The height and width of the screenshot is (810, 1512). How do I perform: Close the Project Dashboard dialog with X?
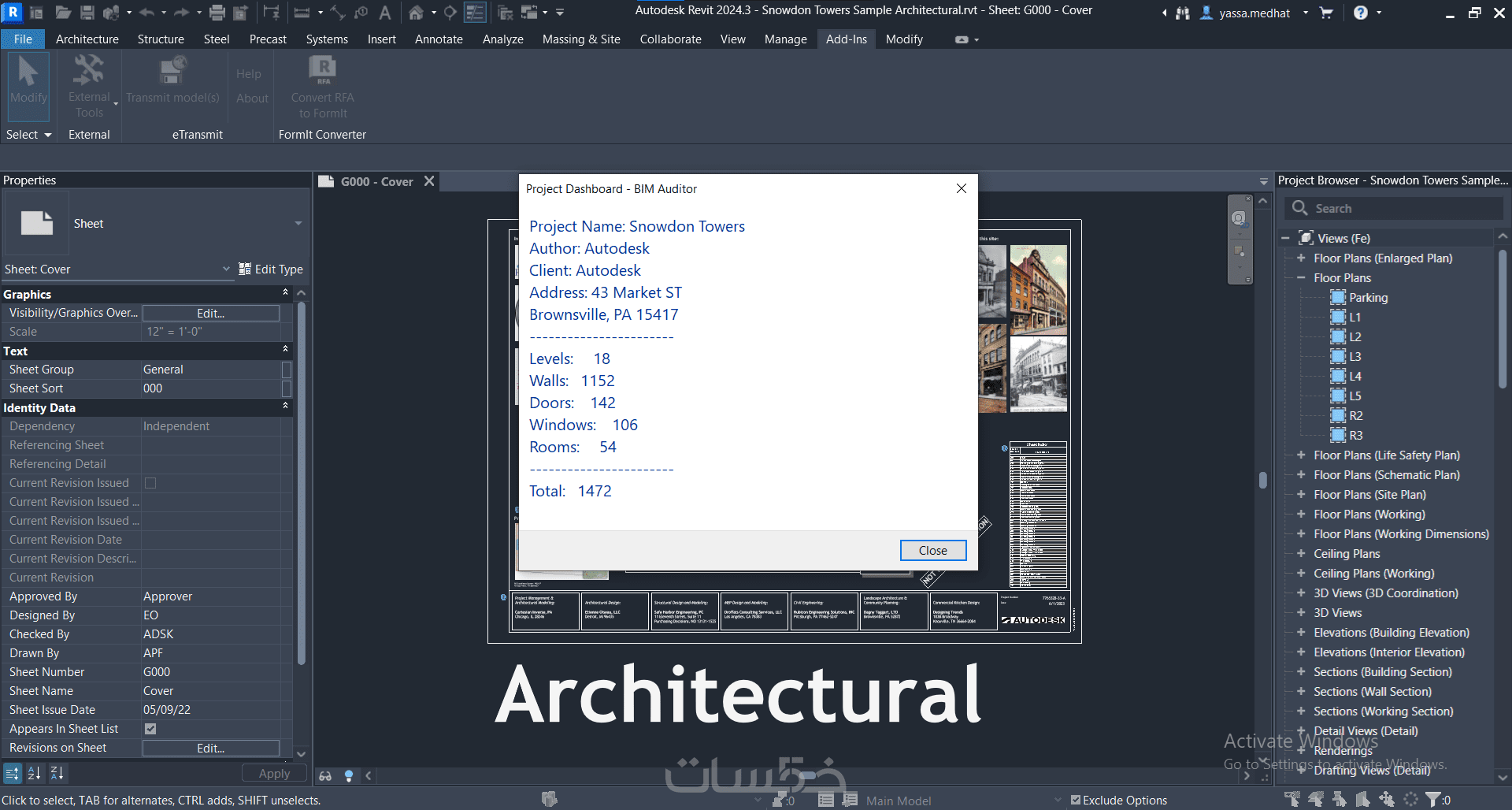tap(961, 188)
